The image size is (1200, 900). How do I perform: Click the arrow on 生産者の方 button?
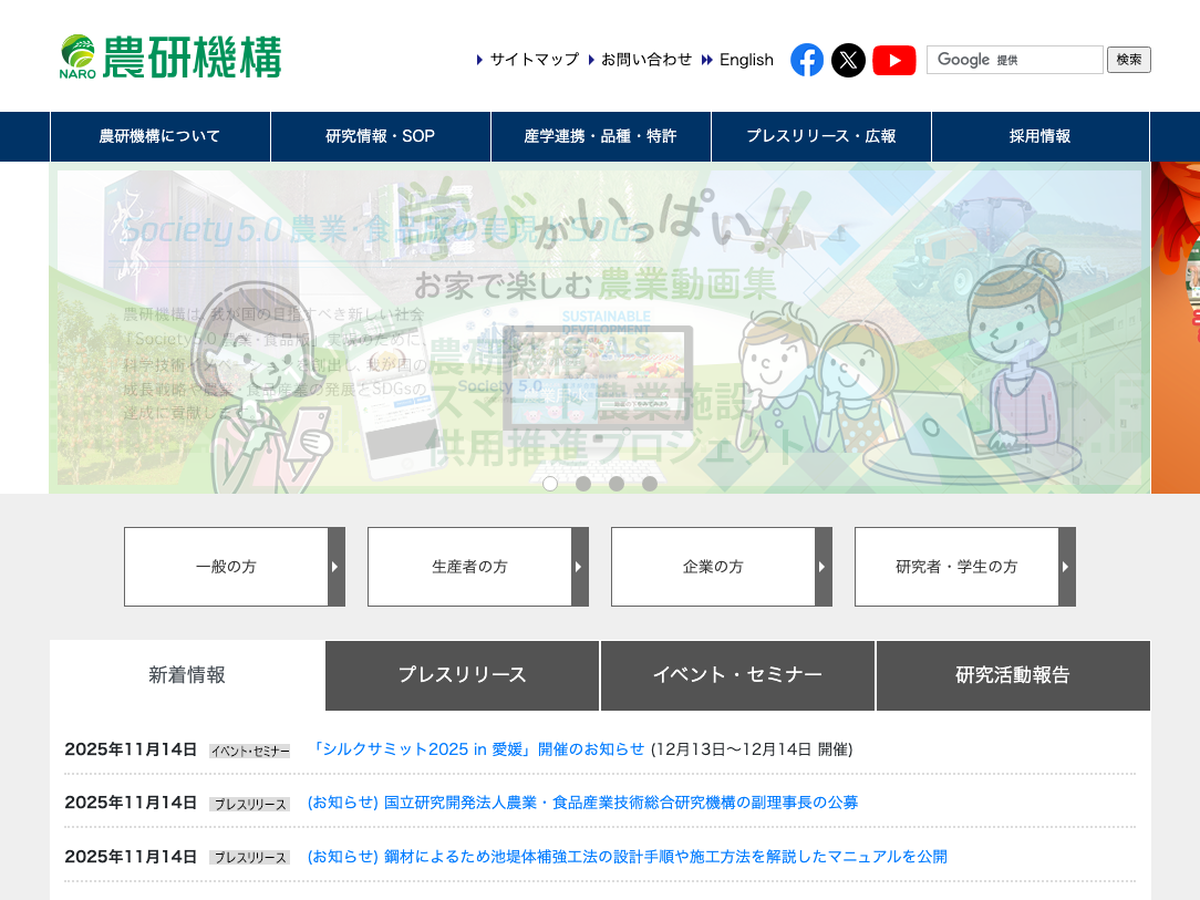click(579, 567)
